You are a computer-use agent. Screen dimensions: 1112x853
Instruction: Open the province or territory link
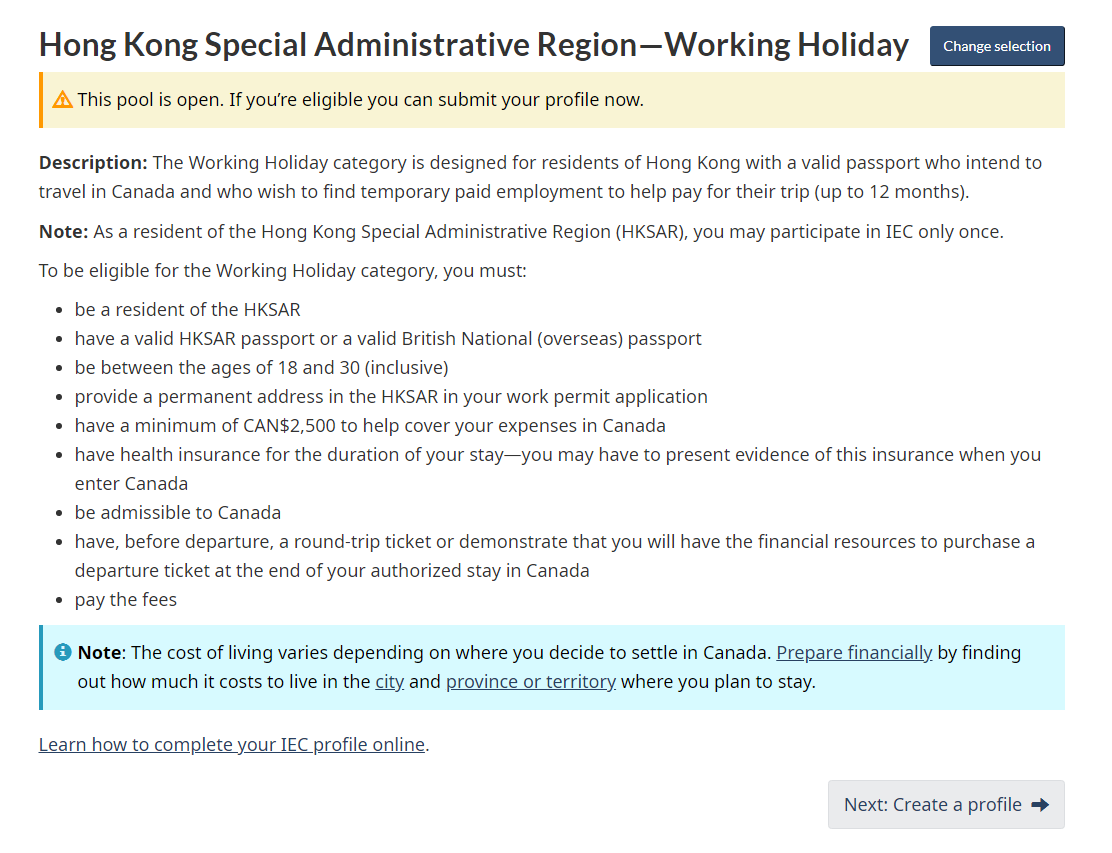click(530, 683)
